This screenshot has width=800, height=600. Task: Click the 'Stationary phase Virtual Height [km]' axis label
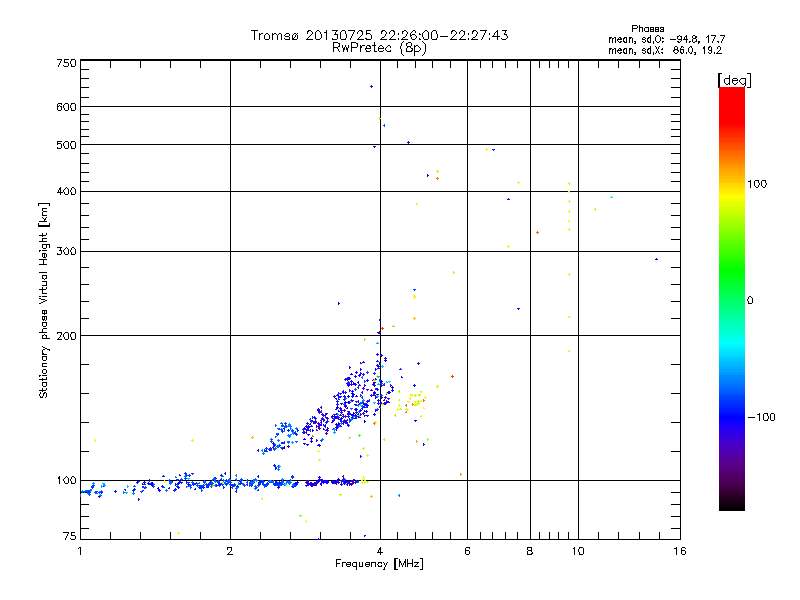43,300
